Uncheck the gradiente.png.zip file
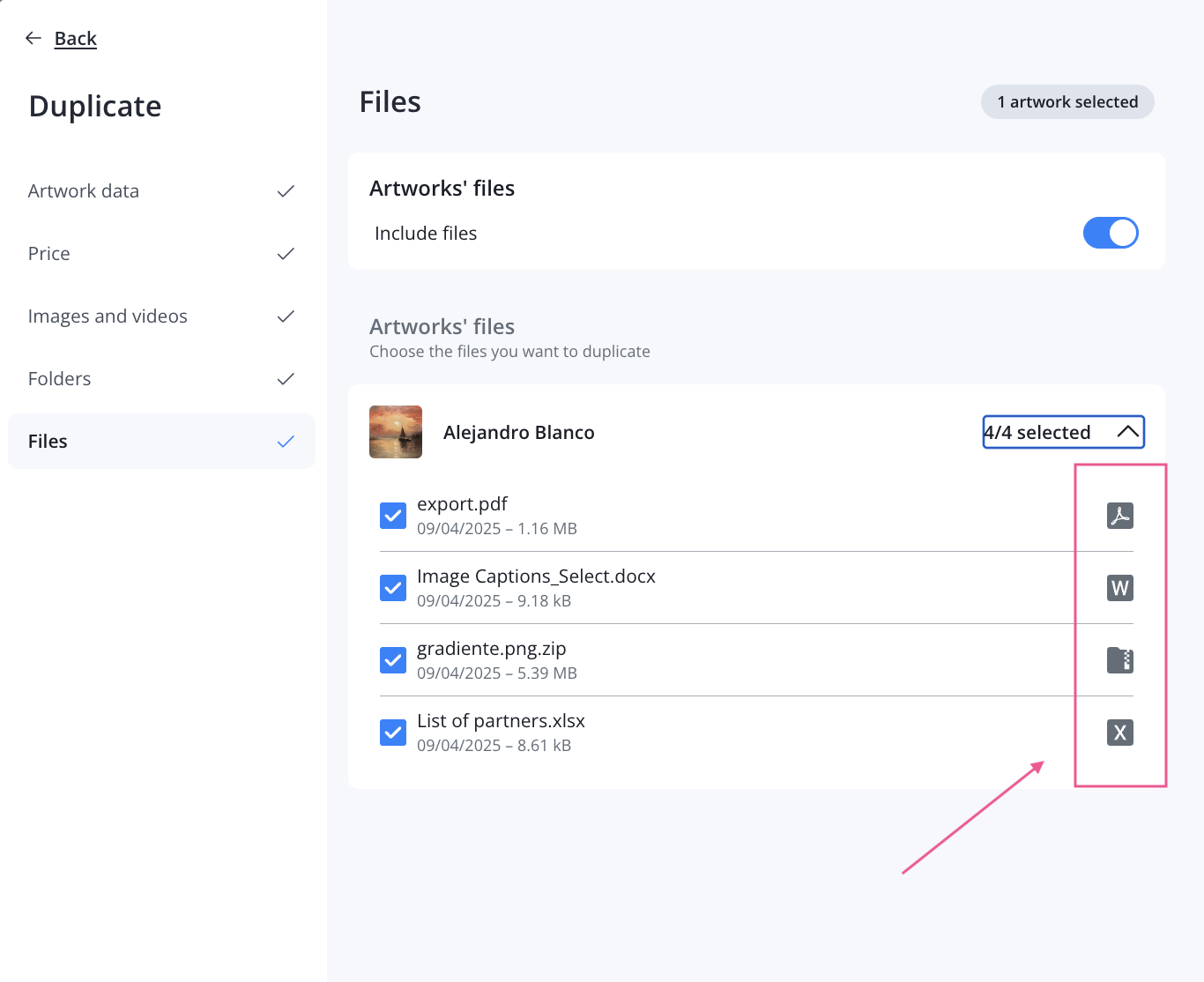Viewport: 1204px width, 982px height. (393, 660)
